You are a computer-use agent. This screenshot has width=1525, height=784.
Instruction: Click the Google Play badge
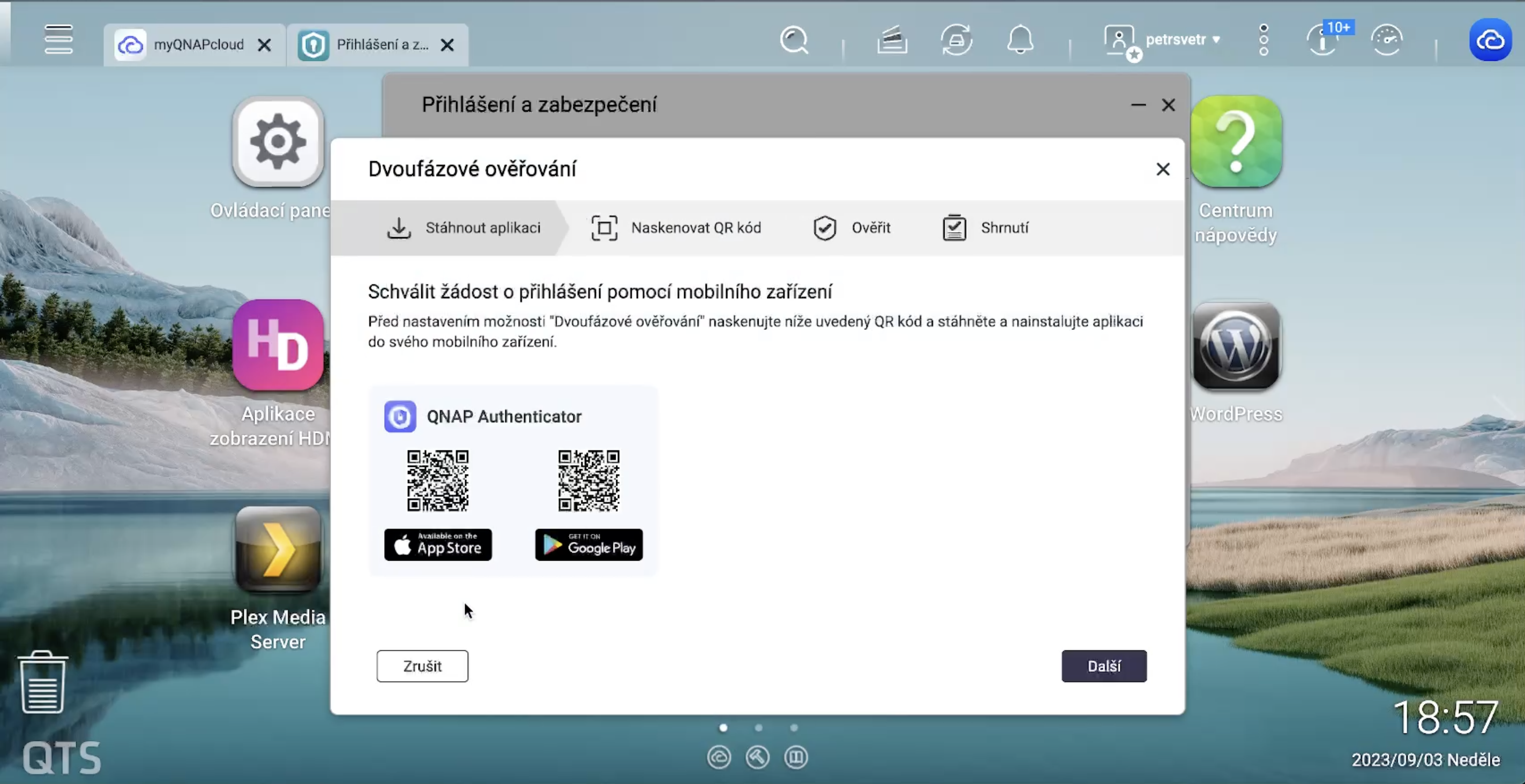click(588, 545)
